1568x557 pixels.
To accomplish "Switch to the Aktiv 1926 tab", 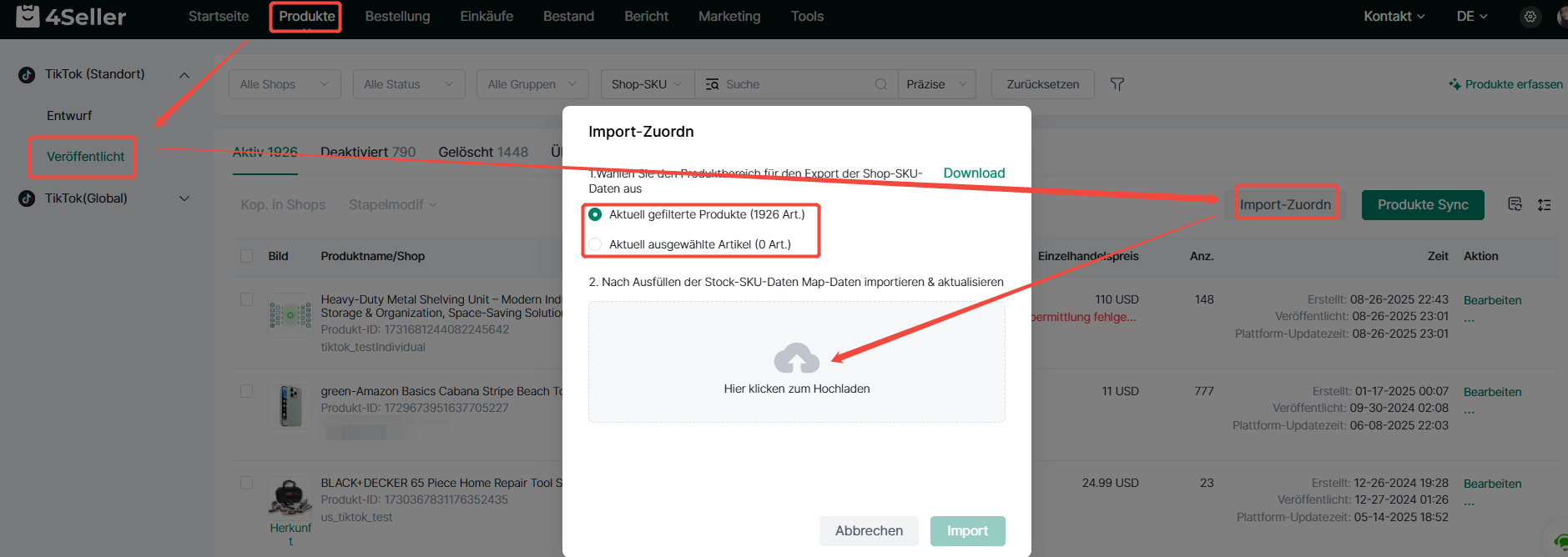I will (265, 152).
